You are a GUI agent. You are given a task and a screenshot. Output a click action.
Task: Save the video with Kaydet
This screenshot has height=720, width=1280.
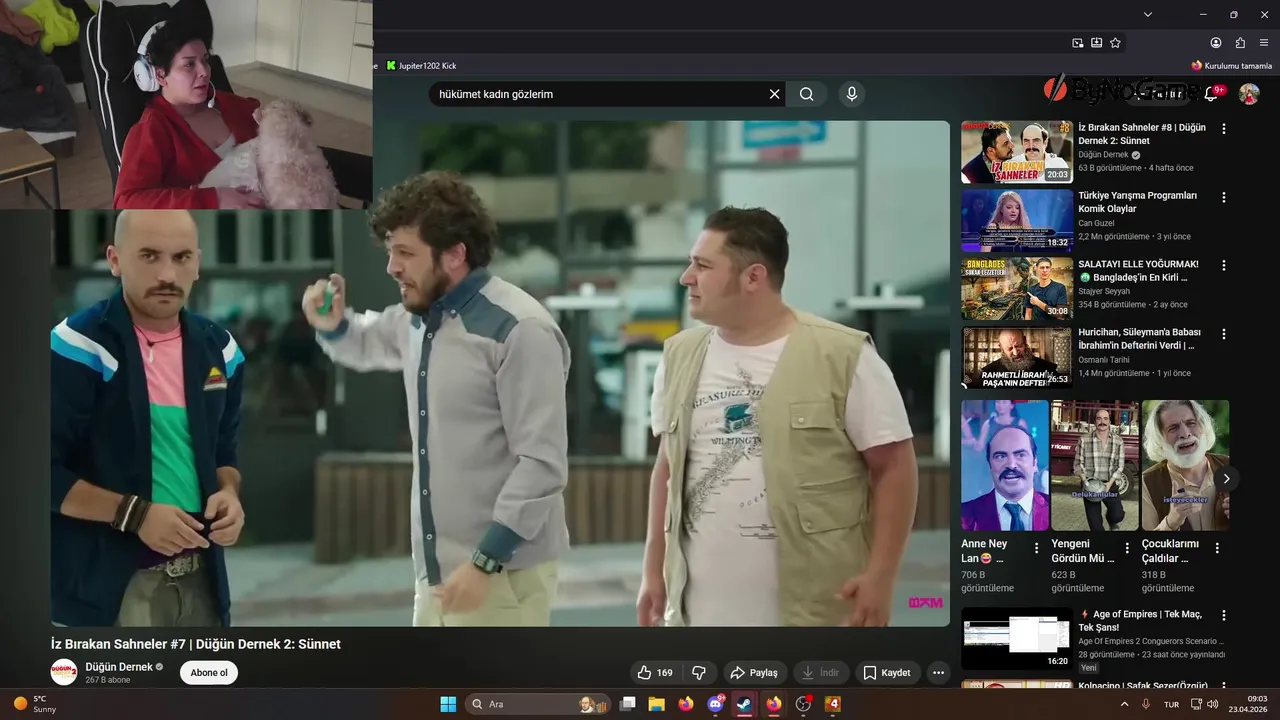coord(887,673)
